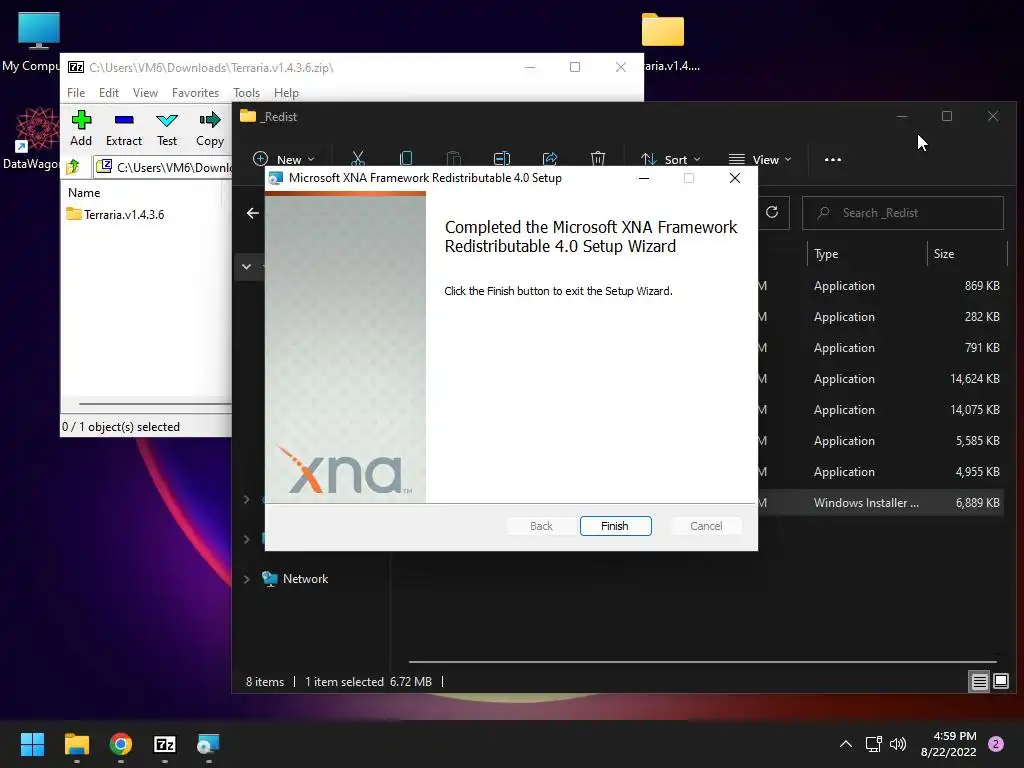Expand Network in Explorer navigation pane
The height and width of the screenshot is (768, 1024).
pos(247,579)
